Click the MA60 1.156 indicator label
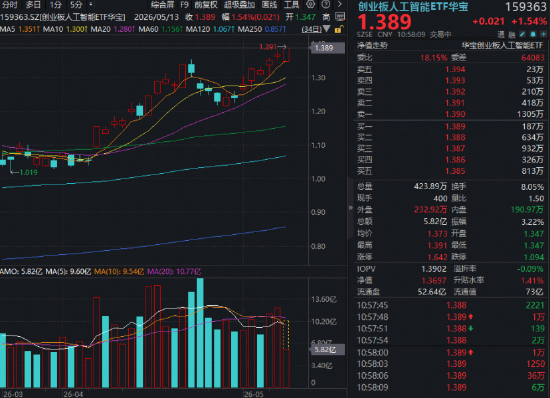Screen dimensions: 550x398 pos(160,29)
